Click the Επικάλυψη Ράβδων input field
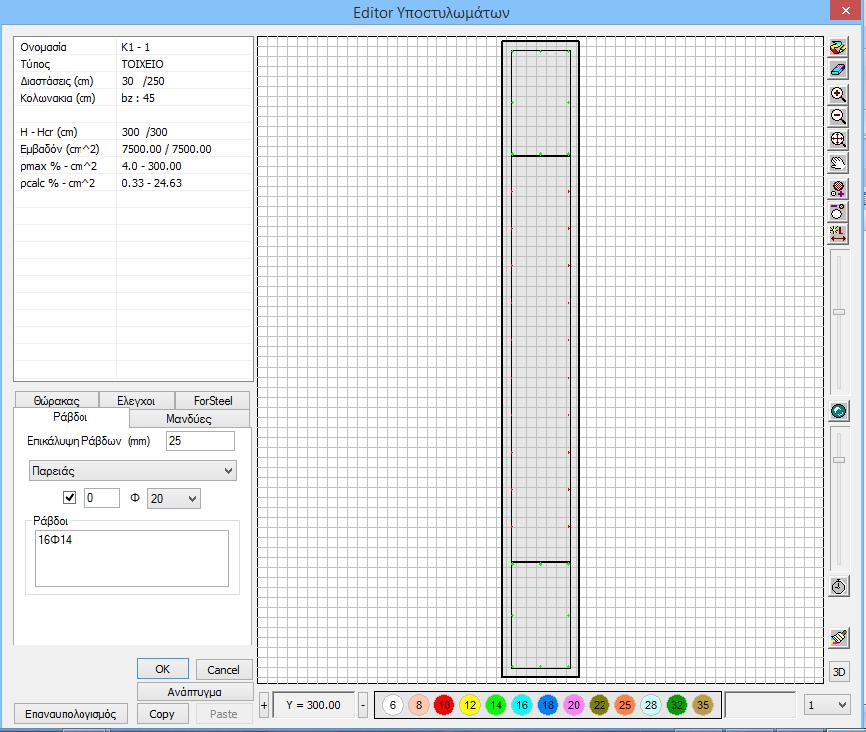Viewport: 866px width, 732px height. [x=200, y=441]
